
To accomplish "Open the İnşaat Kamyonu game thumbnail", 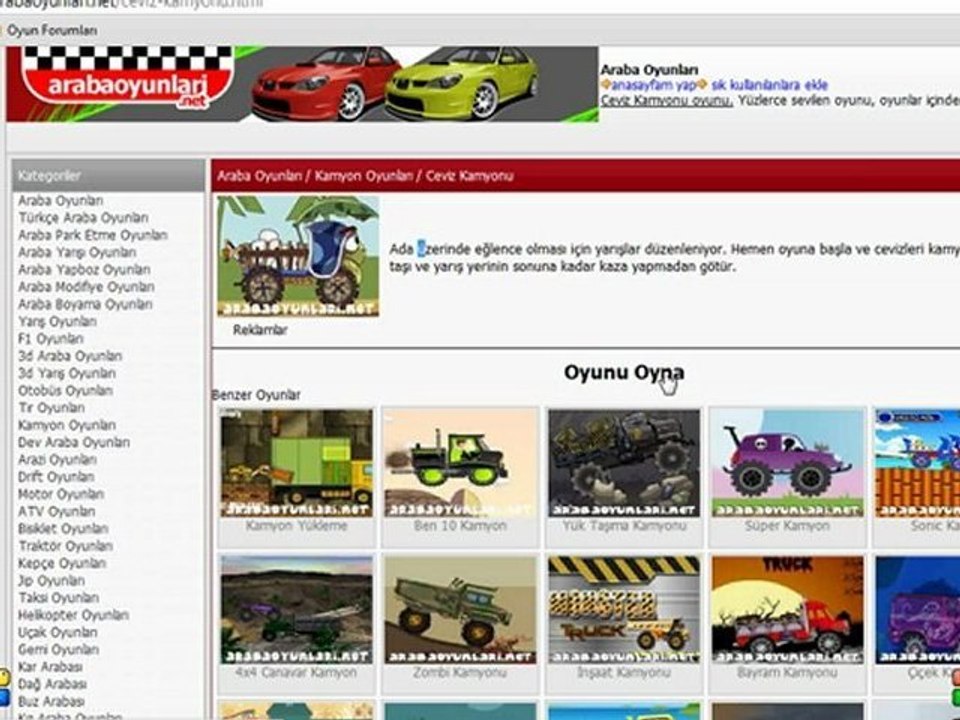I will coord(624,610).
